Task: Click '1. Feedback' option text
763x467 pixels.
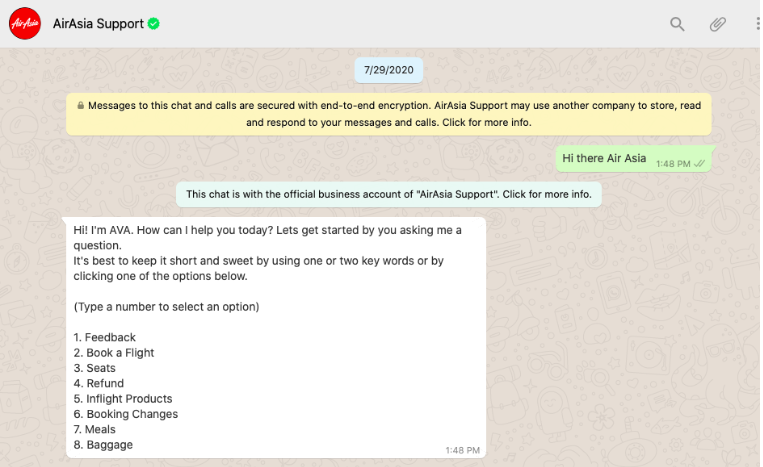Action: point(105,337)
